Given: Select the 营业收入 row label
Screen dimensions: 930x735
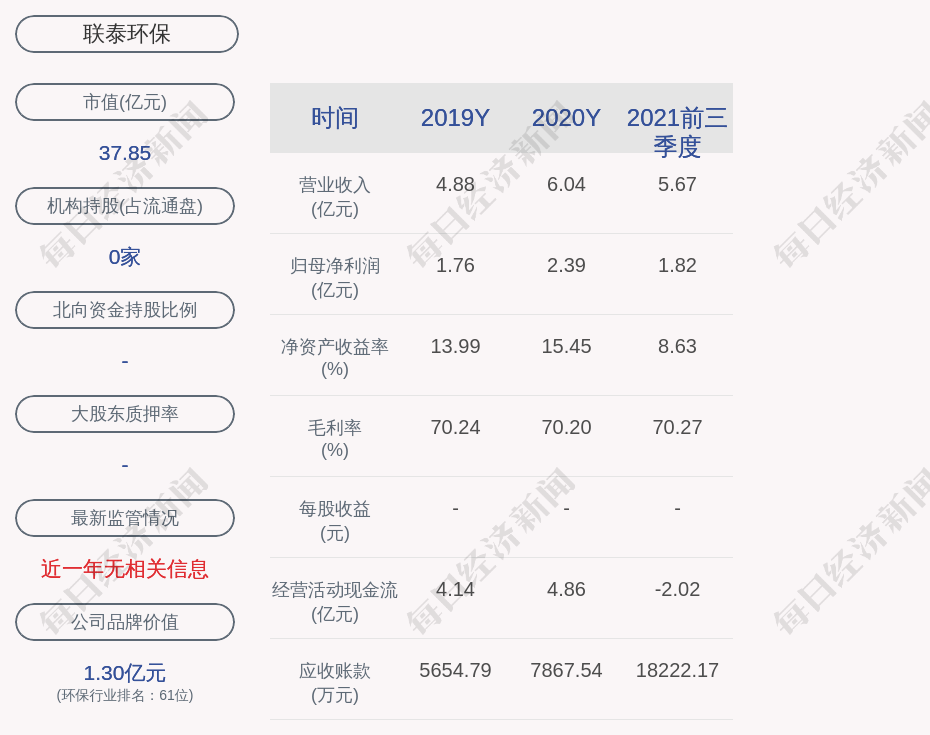Looking at the screenshot, I should [335, 197].
